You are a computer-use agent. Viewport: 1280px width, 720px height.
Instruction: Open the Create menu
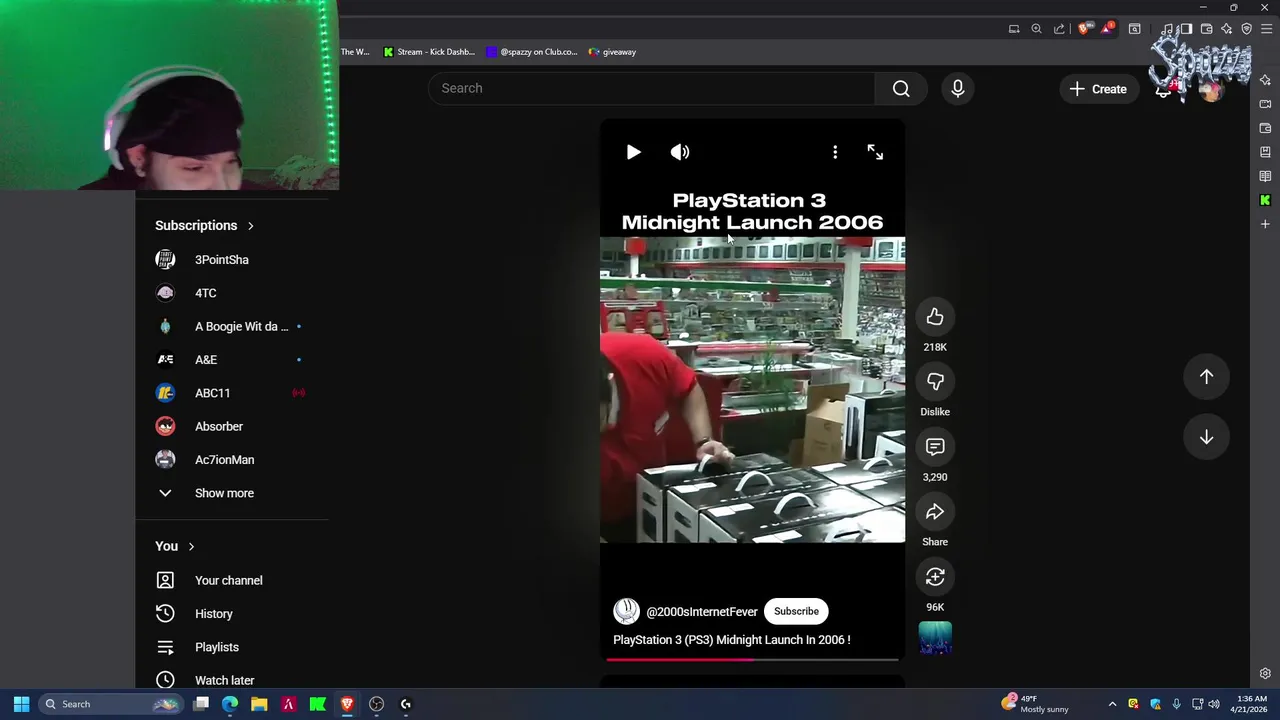tap(1098, 89)
